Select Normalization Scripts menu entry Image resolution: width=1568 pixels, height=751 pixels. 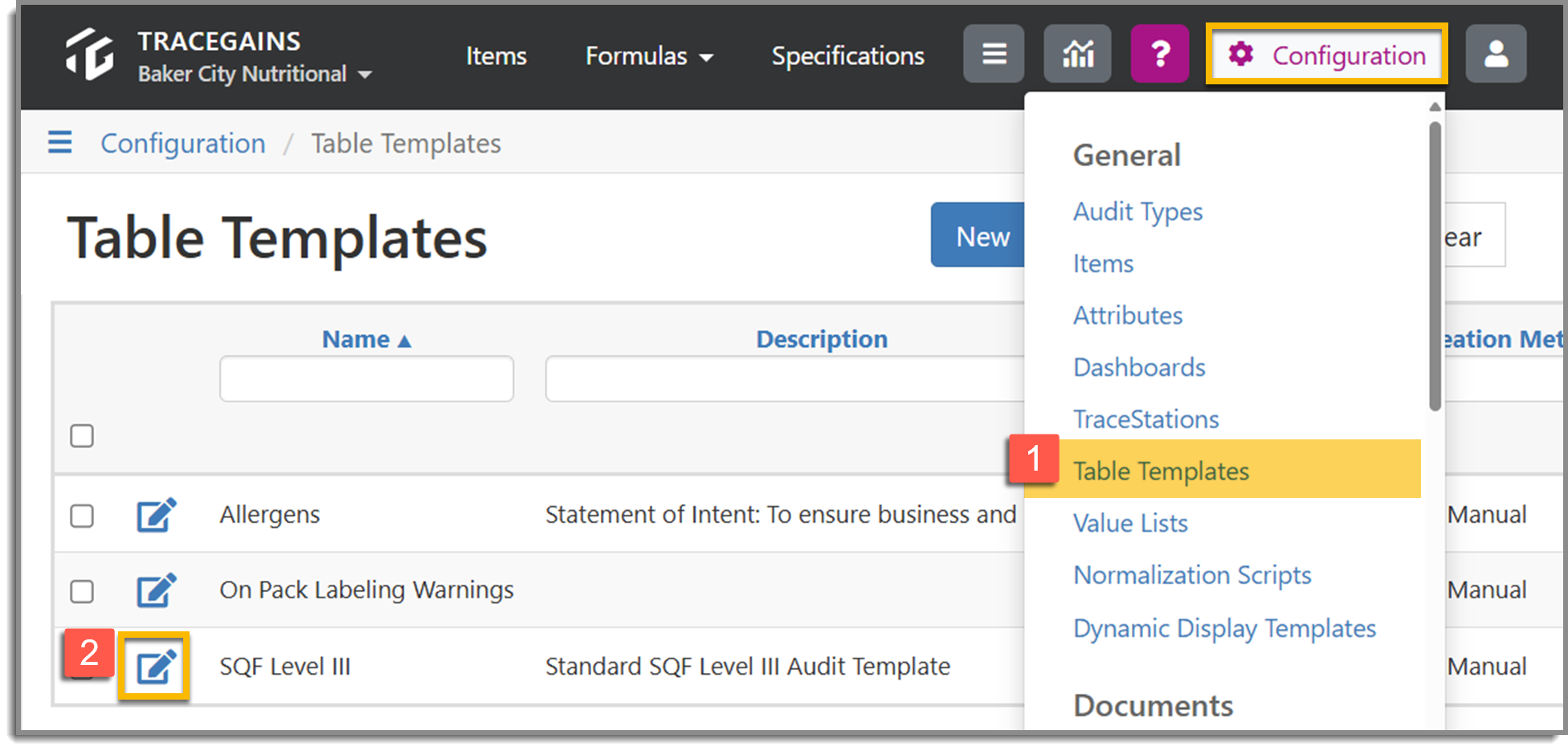[1192, 576]
